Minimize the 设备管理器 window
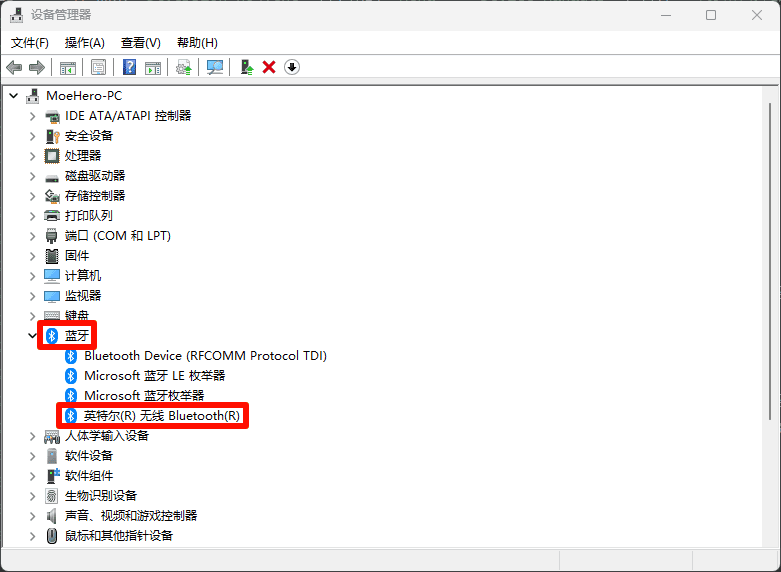This screenshot has width=781, height=572. point(666,15)
